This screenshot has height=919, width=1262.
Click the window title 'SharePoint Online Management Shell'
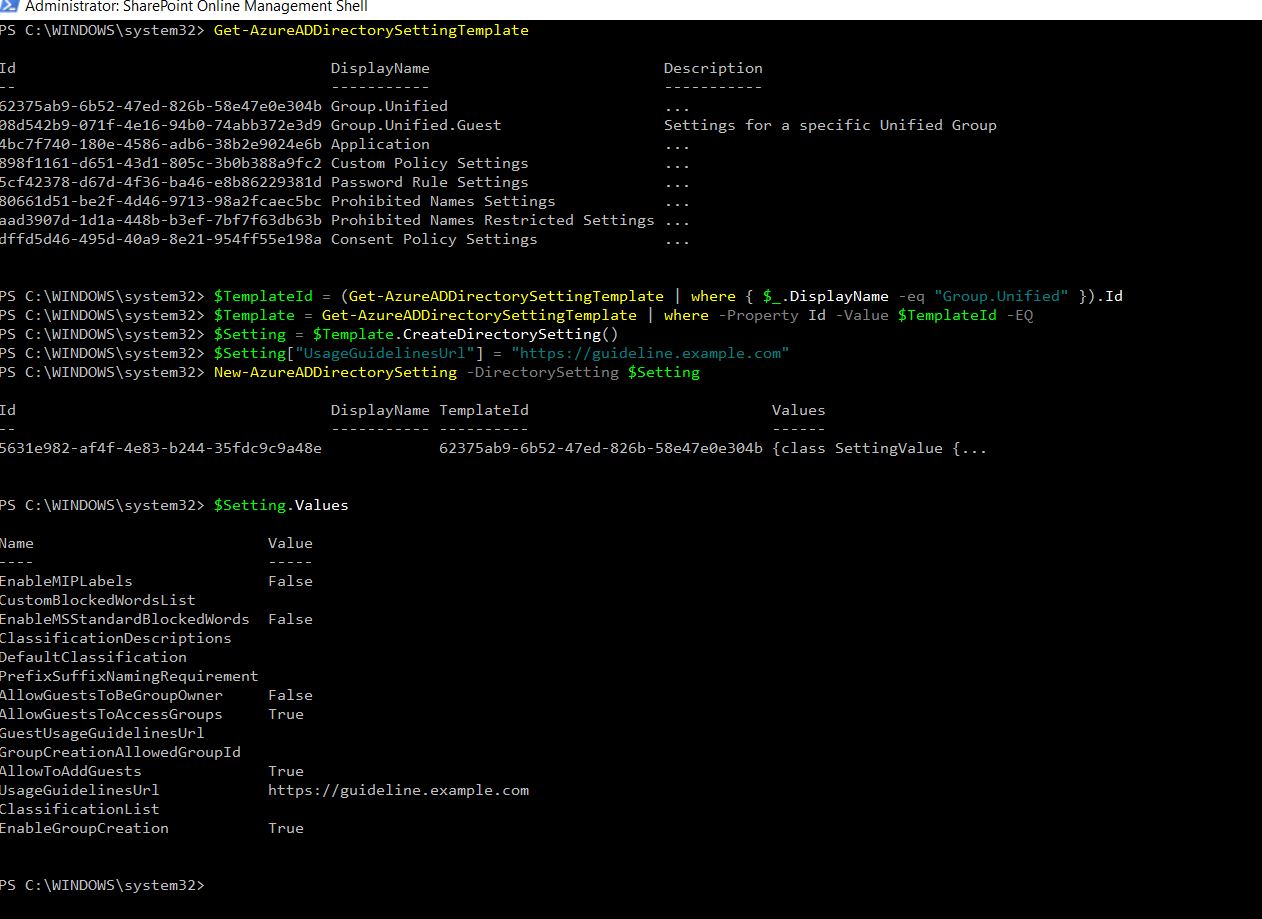coord(196,6)
